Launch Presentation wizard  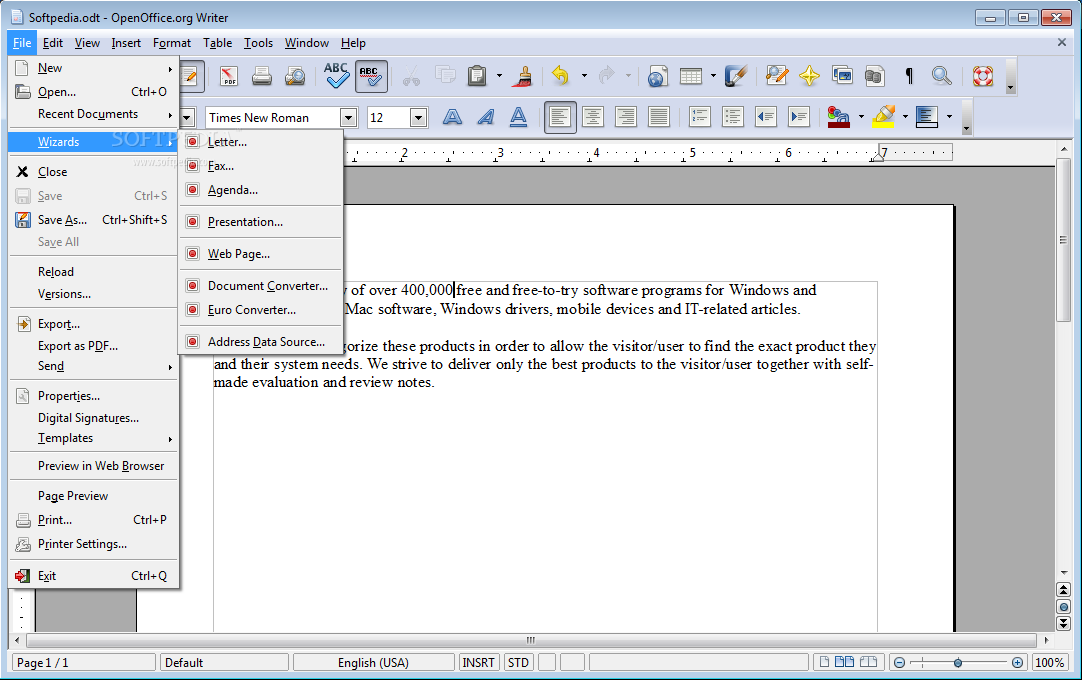pyautogui.click(x=261, y=222)
